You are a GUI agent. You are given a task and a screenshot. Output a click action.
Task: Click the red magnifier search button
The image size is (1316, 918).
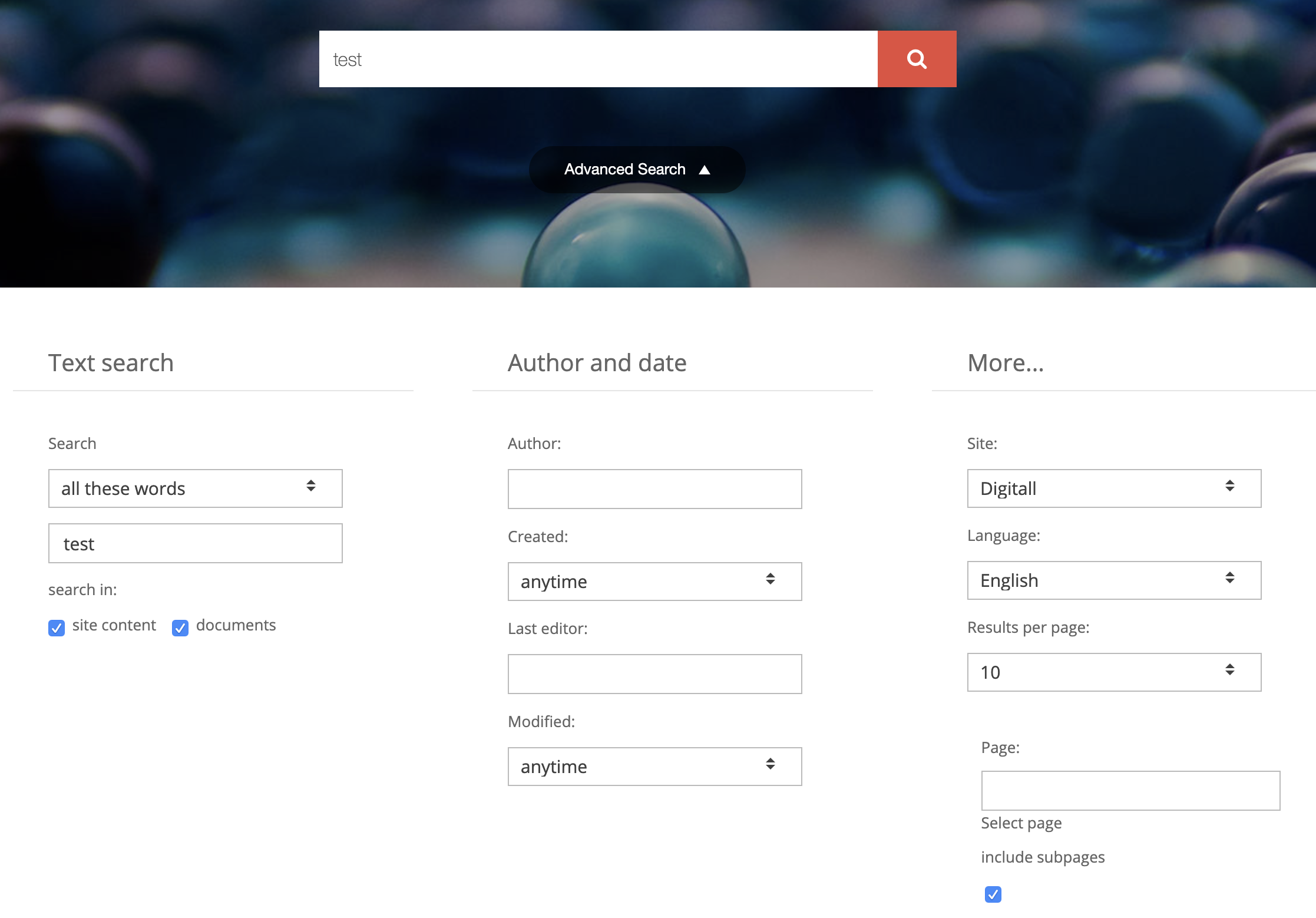[917, 59]
